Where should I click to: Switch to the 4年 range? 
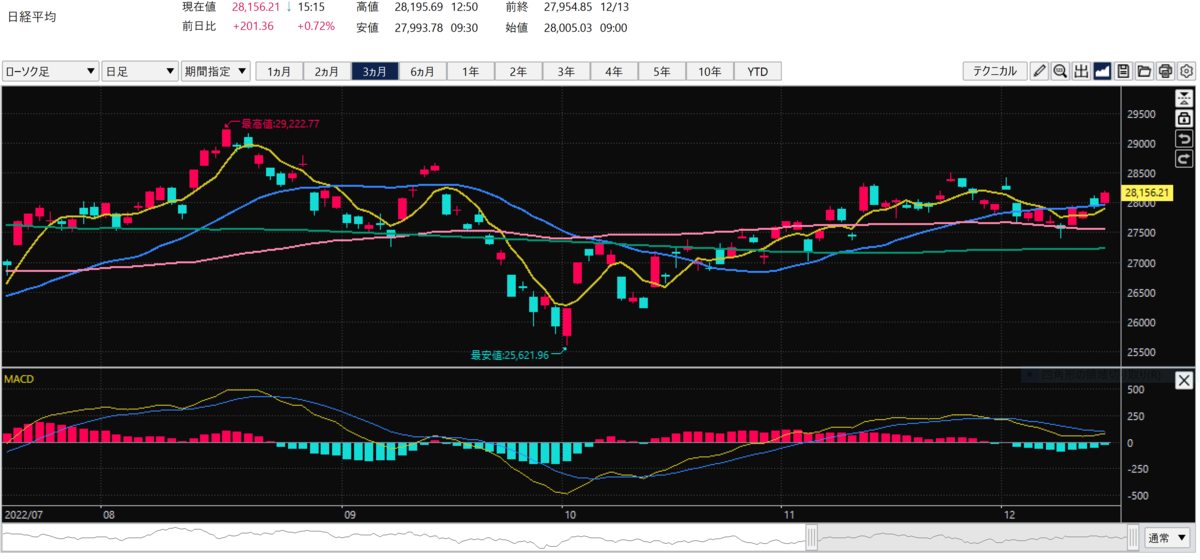click(x=615, y=71)
